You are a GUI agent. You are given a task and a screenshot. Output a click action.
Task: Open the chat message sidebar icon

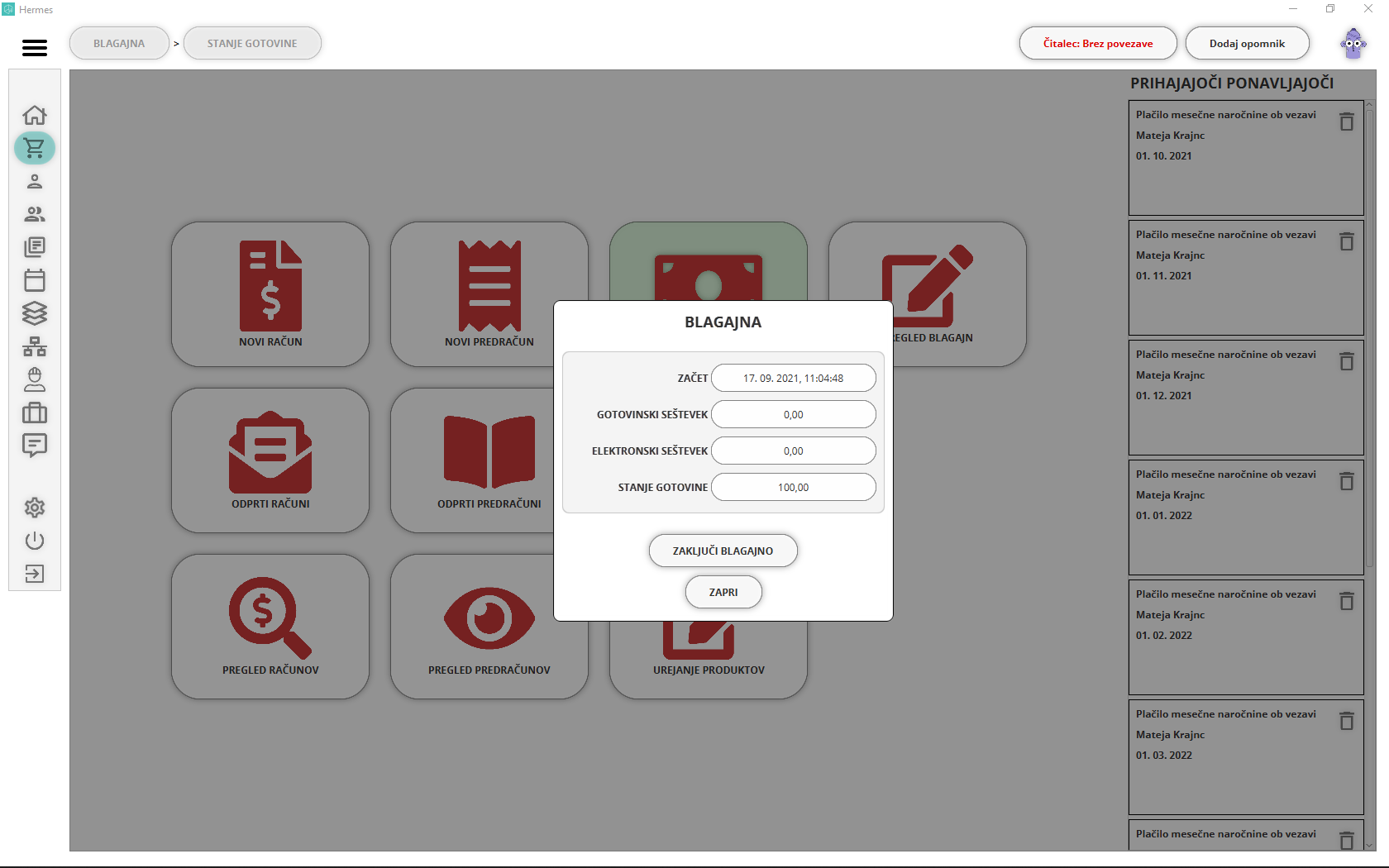pos(35,446)
